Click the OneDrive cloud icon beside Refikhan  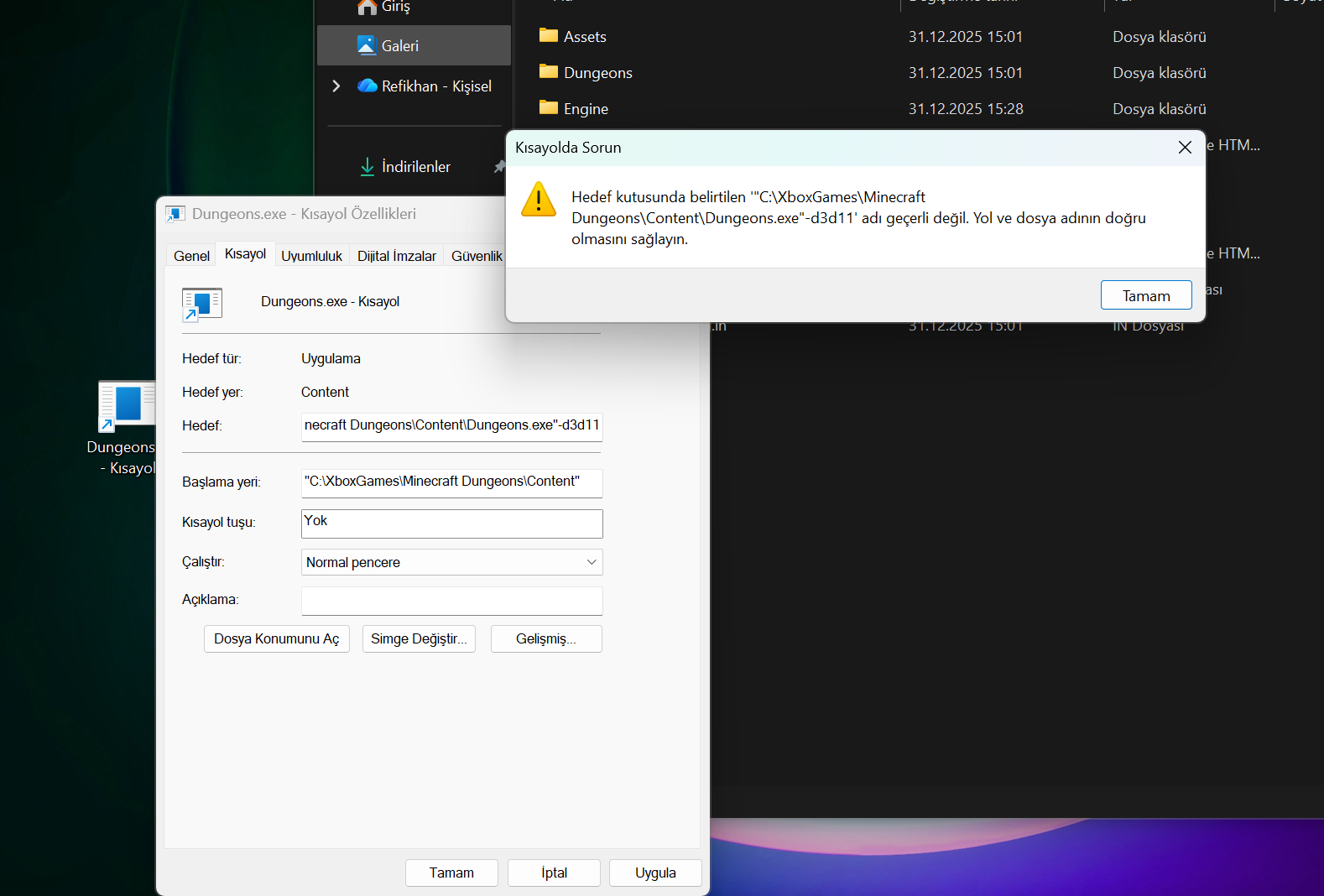coord(367,86)
